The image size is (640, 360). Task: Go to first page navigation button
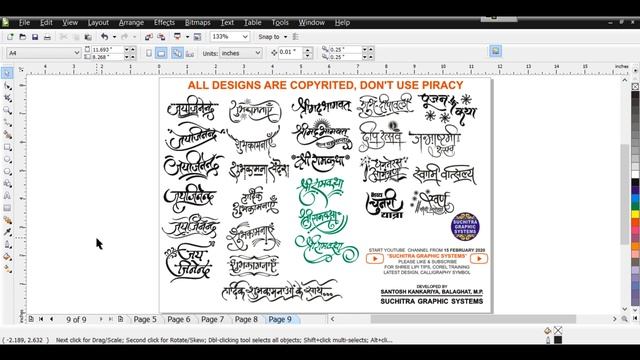click(x=41, y=319)
